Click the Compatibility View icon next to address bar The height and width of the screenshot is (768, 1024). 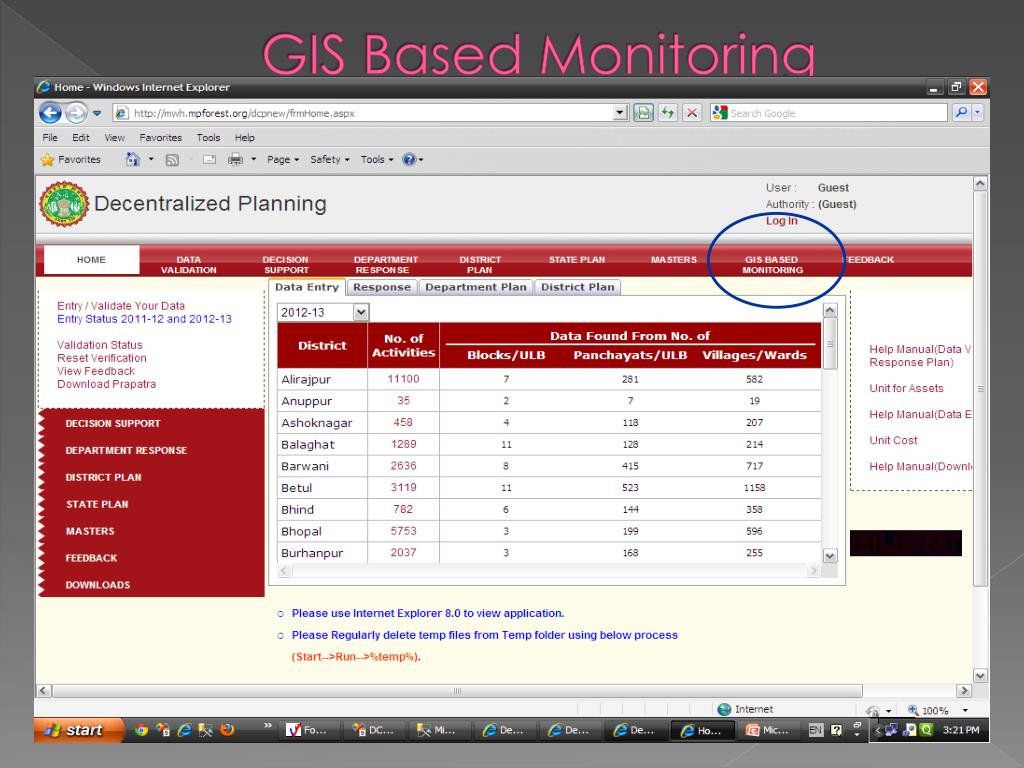(643, 113)
